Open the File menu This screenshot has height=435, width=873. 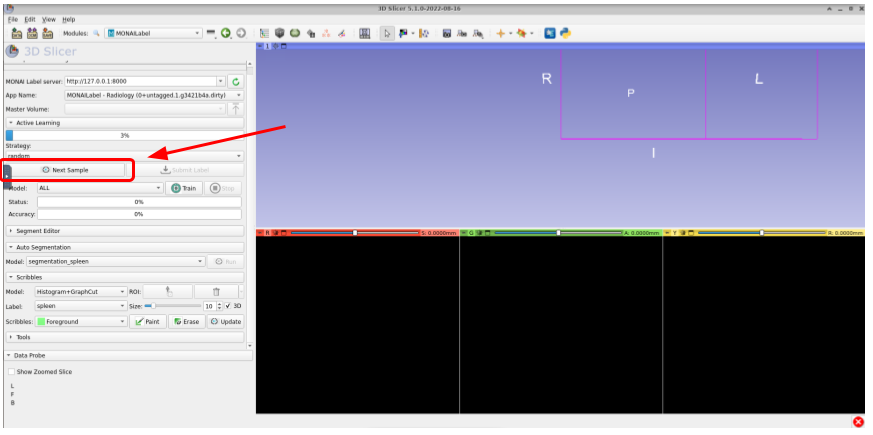(x=13, y=19)
